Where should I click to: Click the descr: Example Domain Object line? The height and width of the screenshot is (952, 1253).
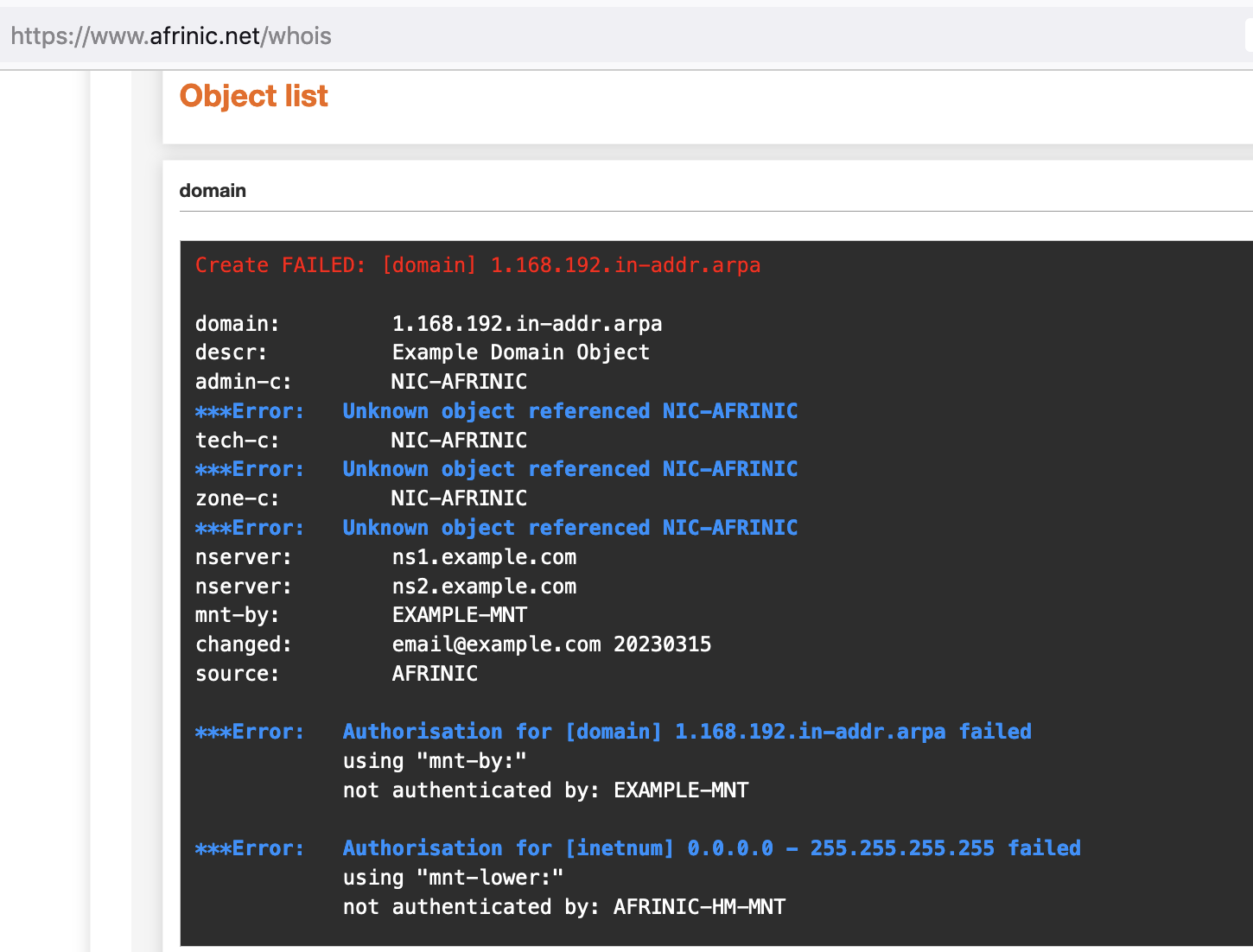[423, 352]
